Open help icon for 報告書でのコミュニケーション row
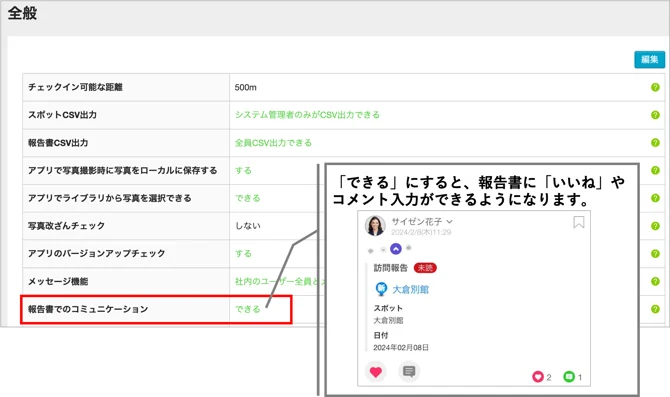670x397 pixels. tap(655, 309)
